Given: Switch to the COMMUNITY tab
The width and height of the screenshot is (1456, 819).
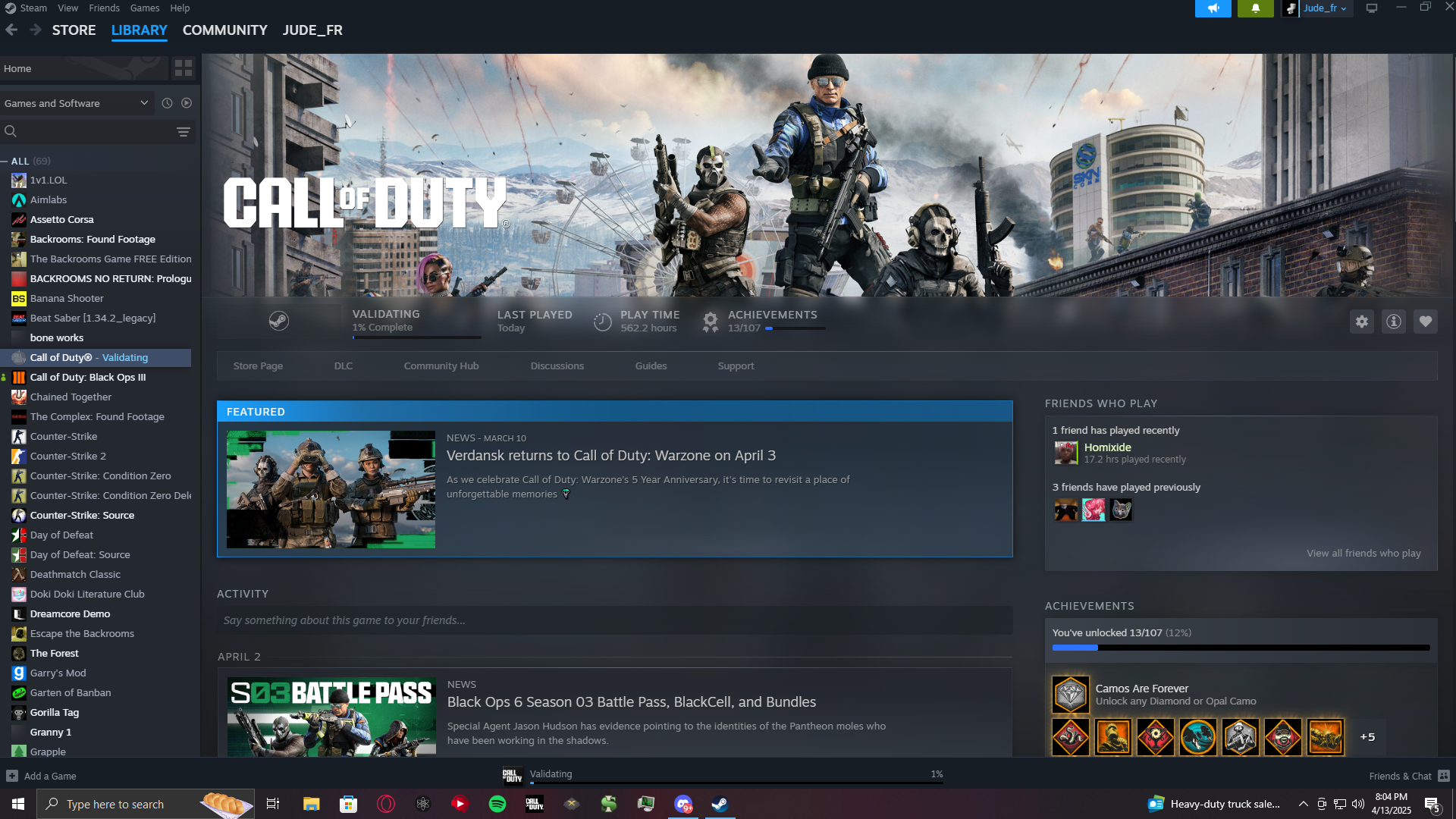Looking at the screenshot, I should pyautogui.click(x=224, y=30).
